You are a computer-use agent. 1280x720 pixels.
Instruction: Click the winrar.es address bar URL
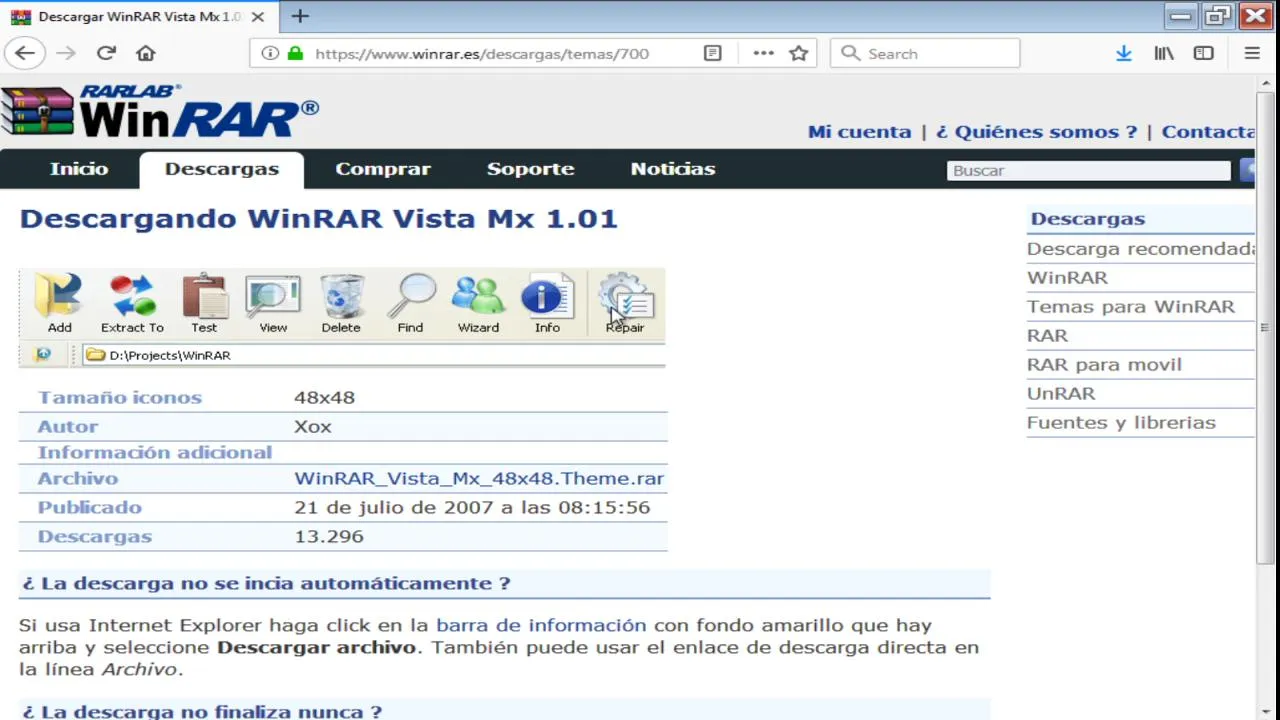(x=482, y=53)
